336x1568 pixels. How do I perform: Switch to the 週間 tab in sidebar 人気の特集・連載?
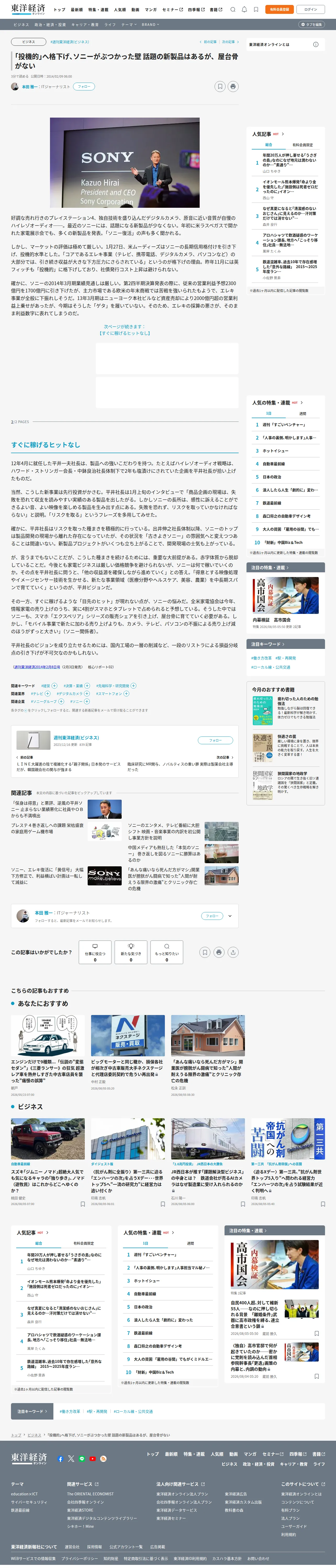coord(303,413)
